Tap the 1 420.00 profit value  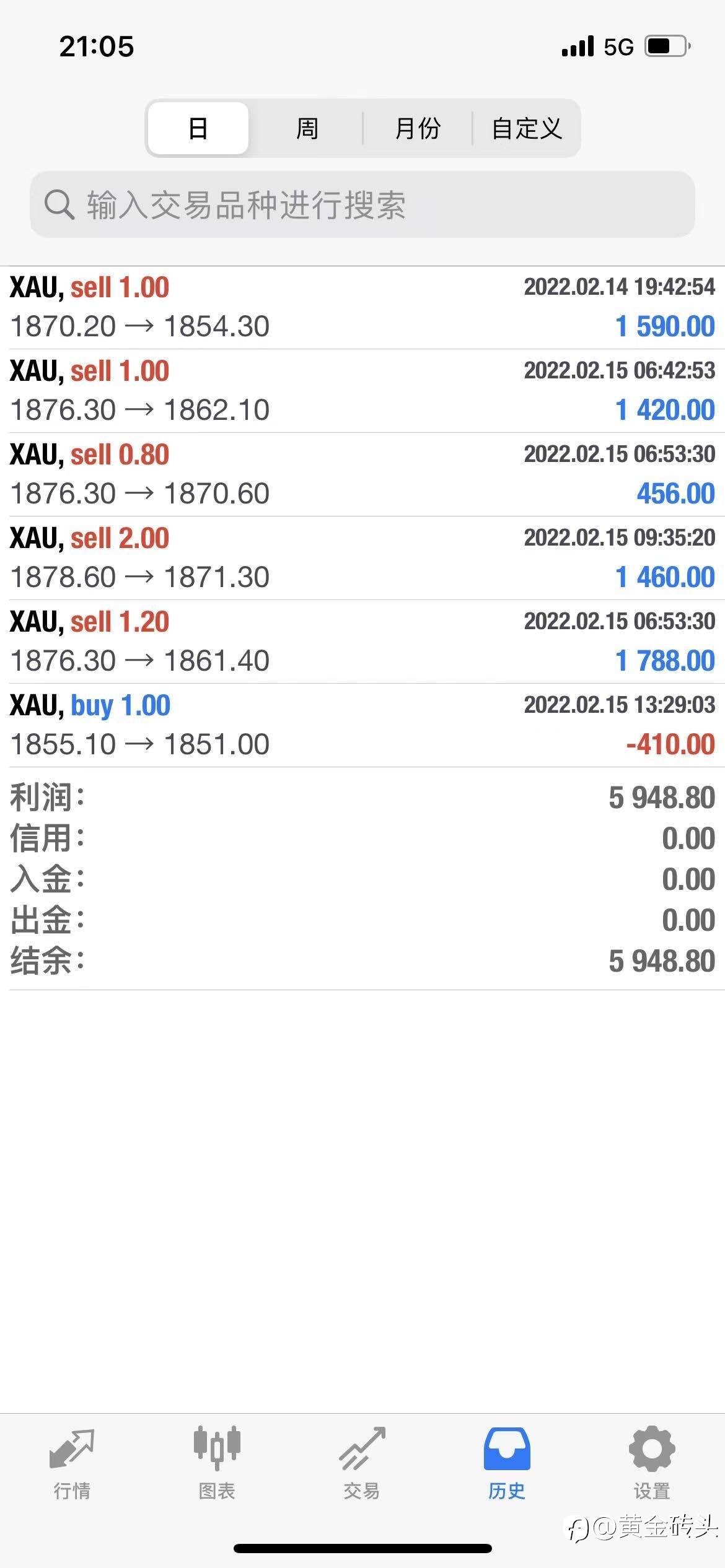665,410
